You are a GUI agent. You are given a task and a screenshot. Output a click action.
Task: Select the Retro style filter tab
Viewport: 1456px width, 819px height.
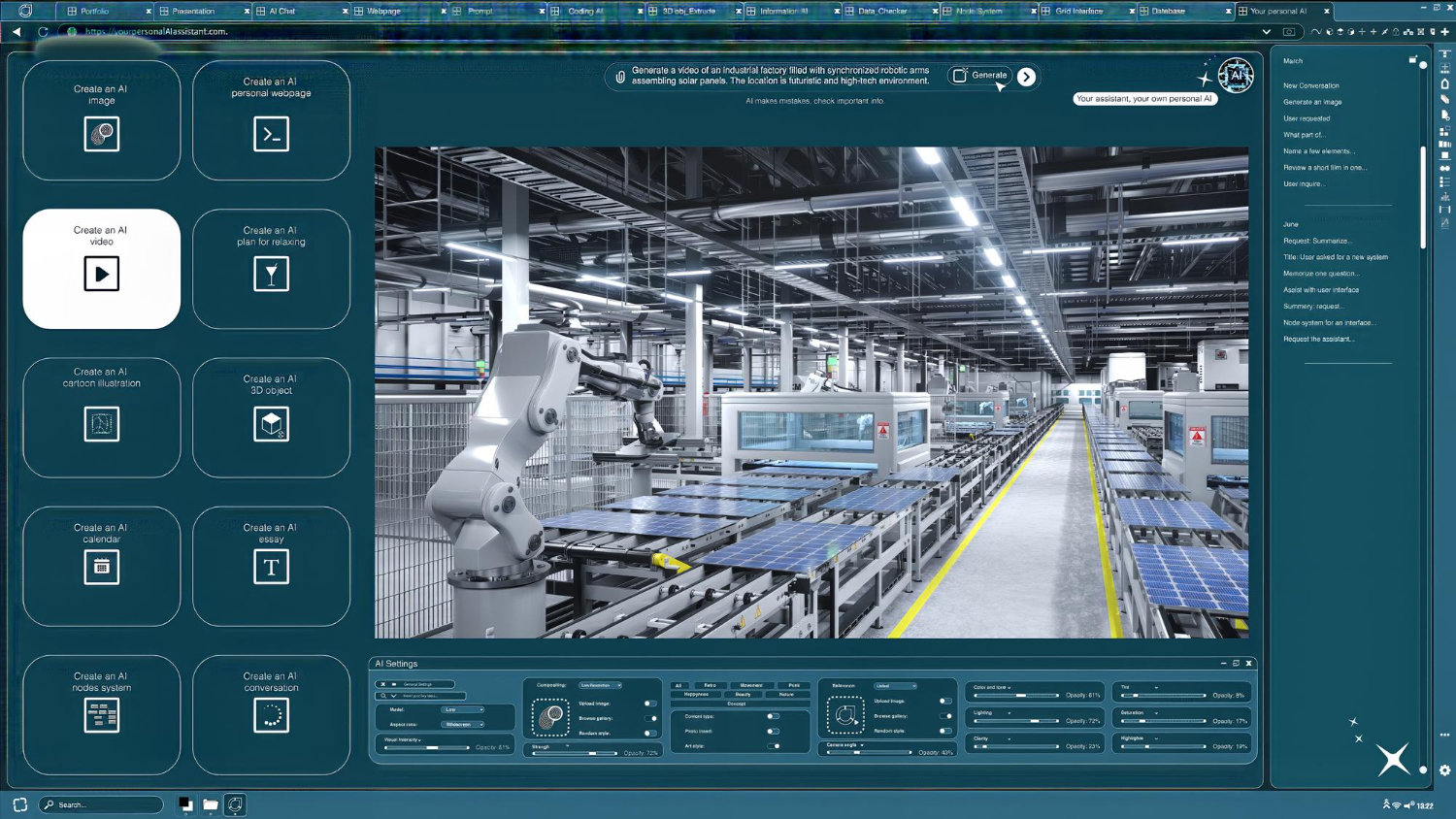click(710, 685)
